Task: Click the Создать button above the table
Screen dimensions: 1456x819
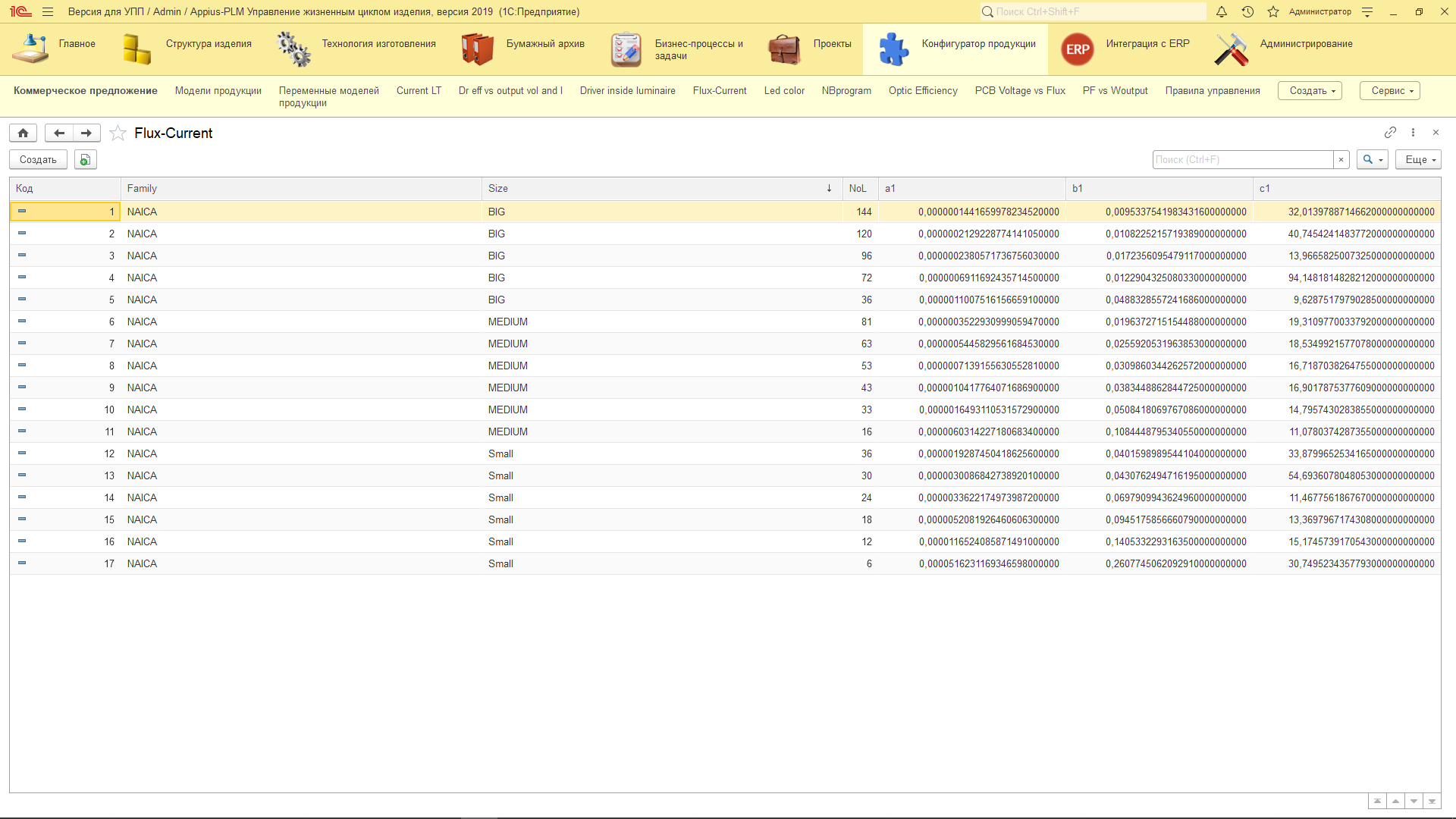Action: [38, 160]
